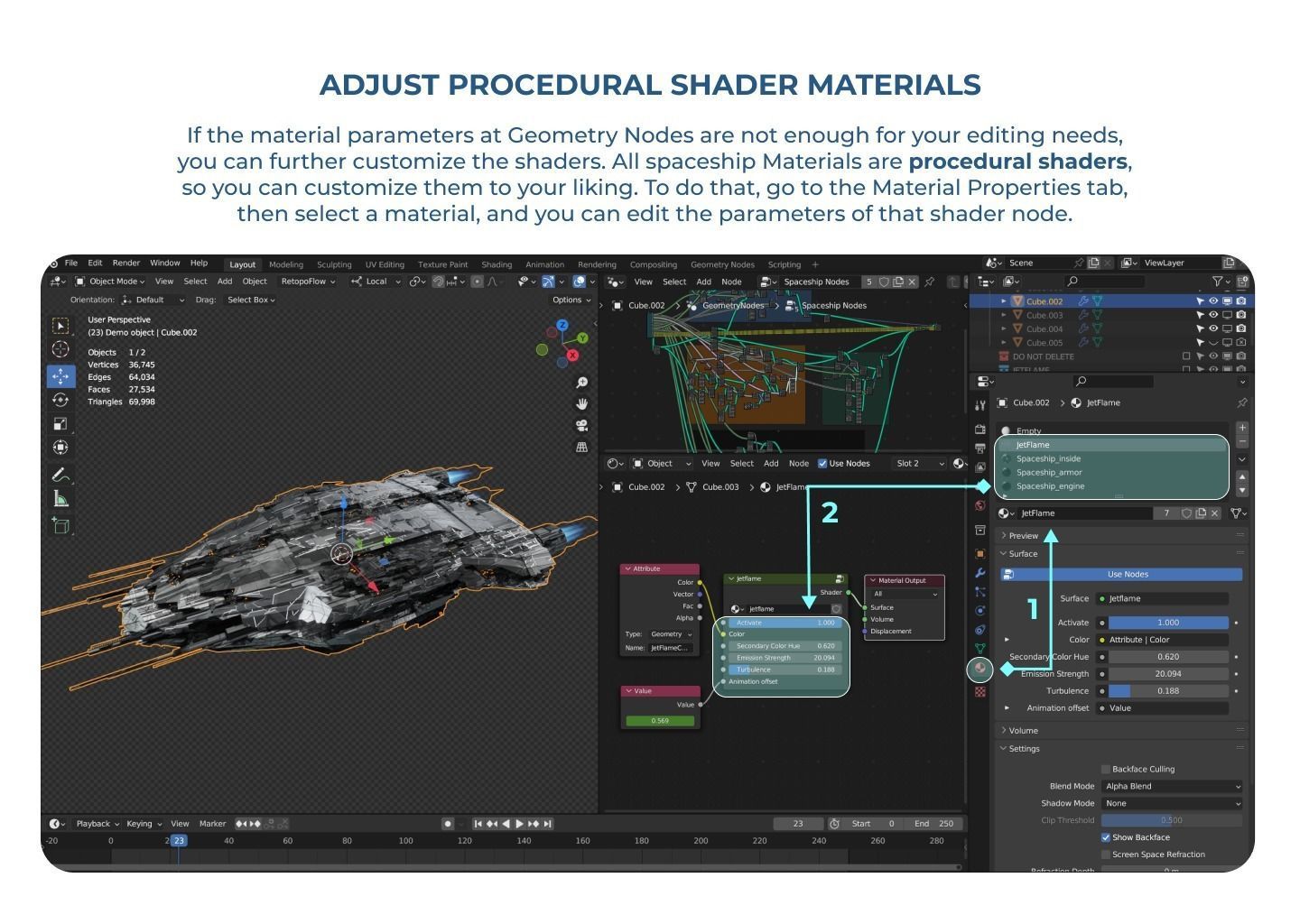Open the Shadow Mode None dropdown

click(x=1172, y=803)
